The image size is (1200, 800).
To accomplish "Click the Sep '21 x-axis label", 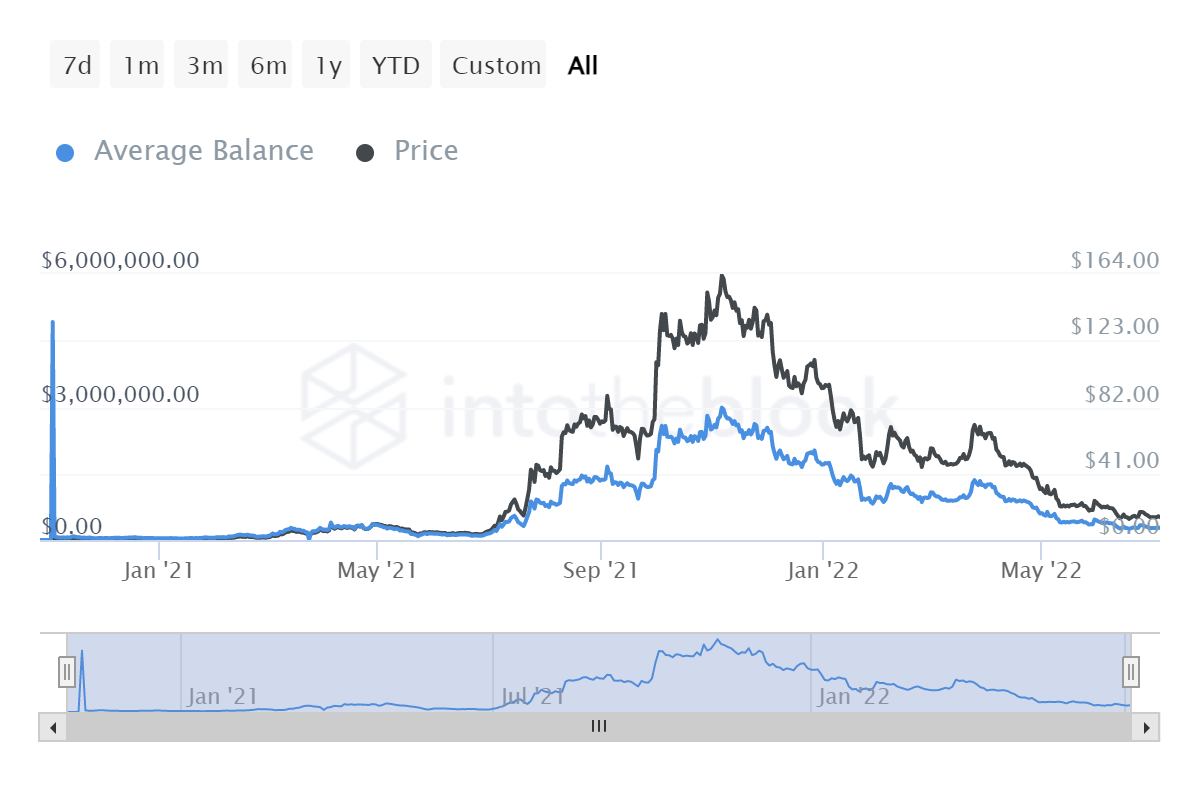I will [x=601, y=571].
